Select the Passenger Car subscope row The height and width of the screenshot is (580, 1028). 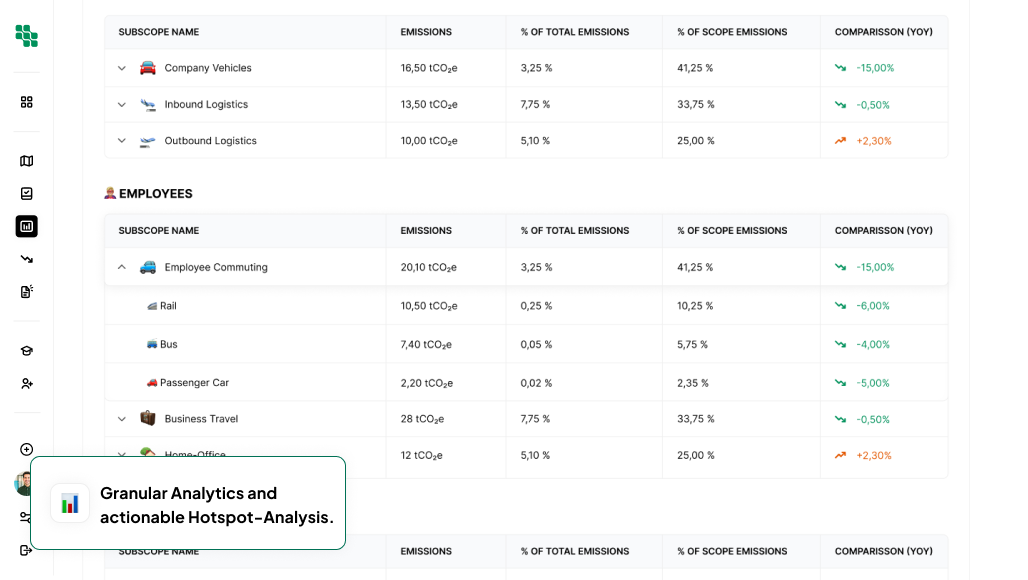194,383
